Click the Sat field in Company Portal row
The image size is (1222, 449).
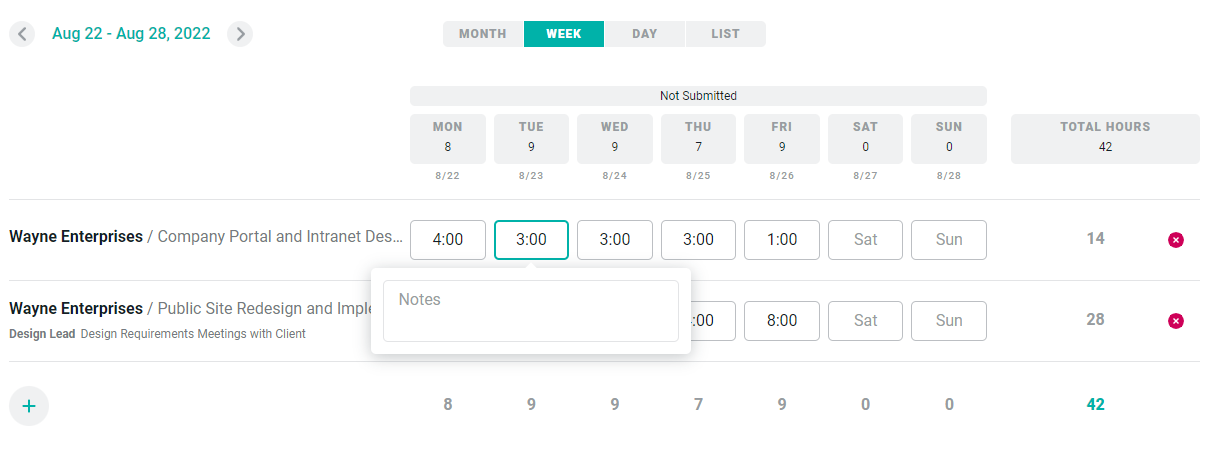(865, 240)
